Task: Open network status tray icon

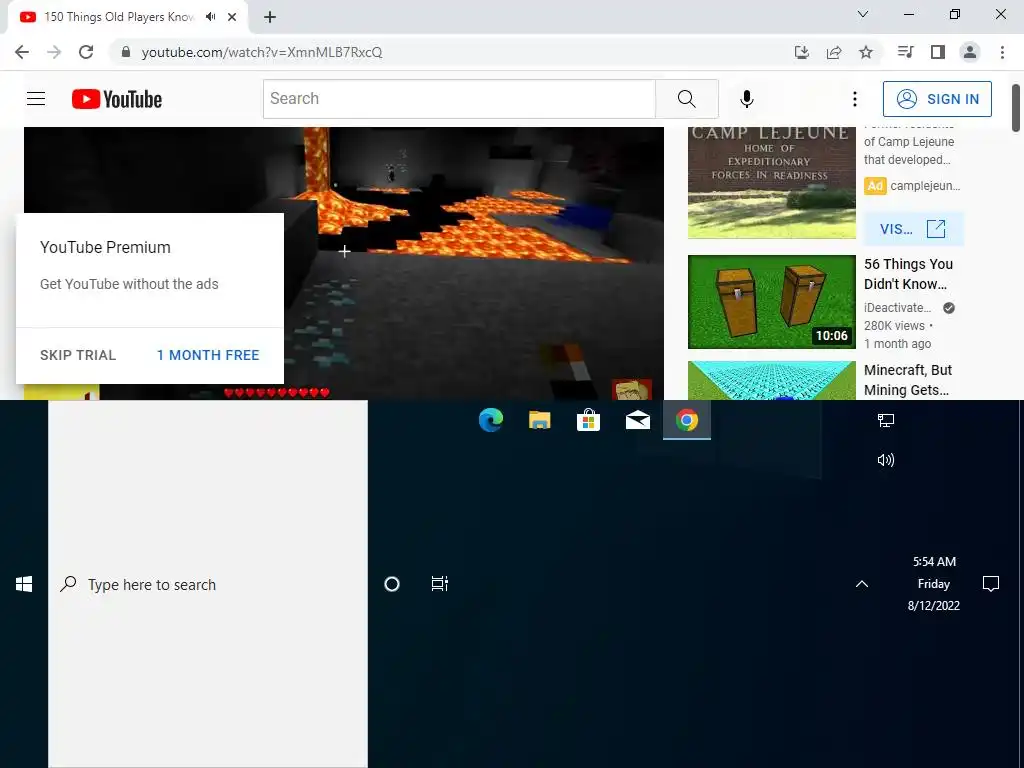Action: [886, 420]
